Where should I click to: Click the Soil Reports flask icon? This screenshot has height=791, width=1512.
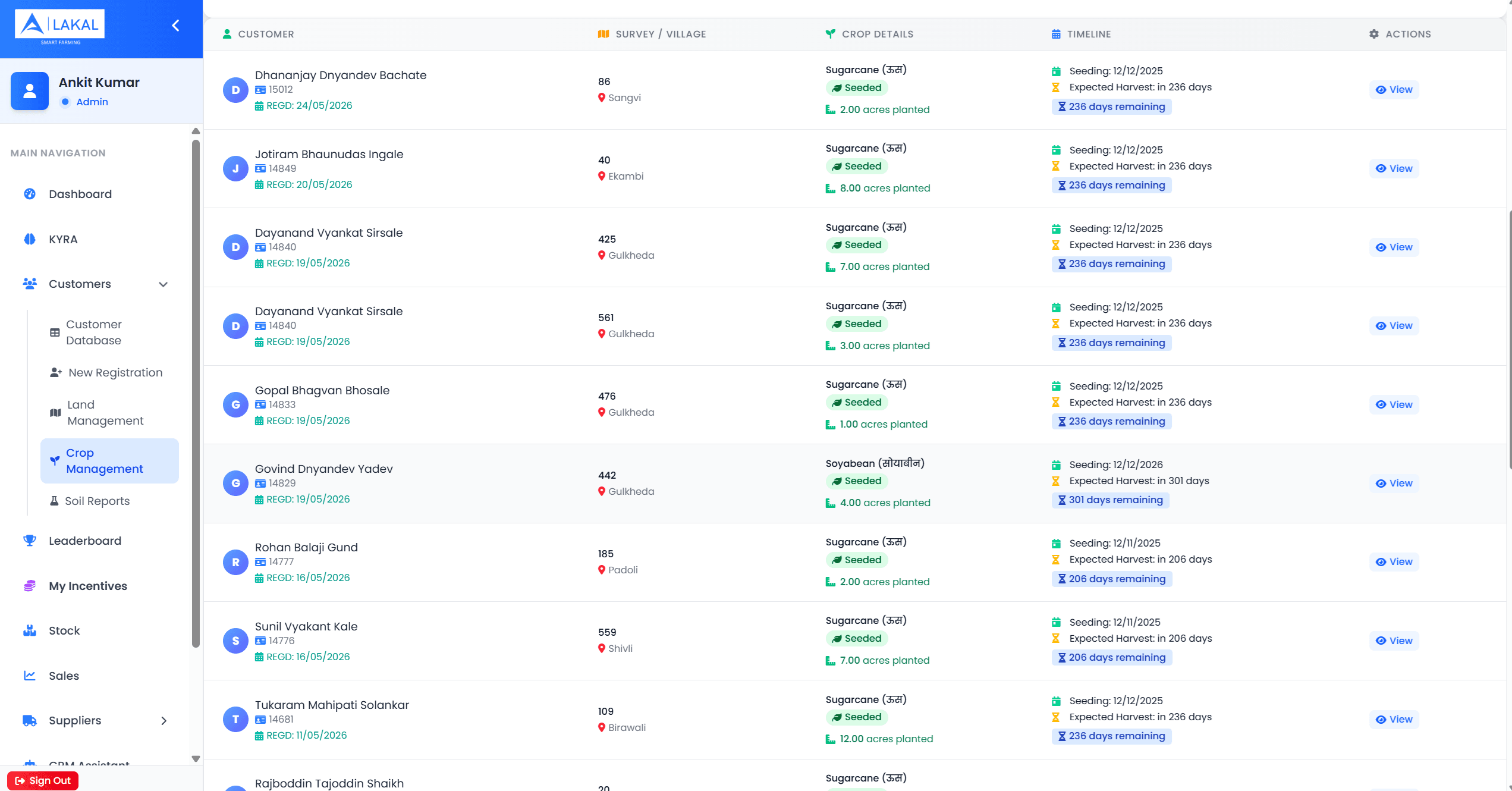point(54,501)
